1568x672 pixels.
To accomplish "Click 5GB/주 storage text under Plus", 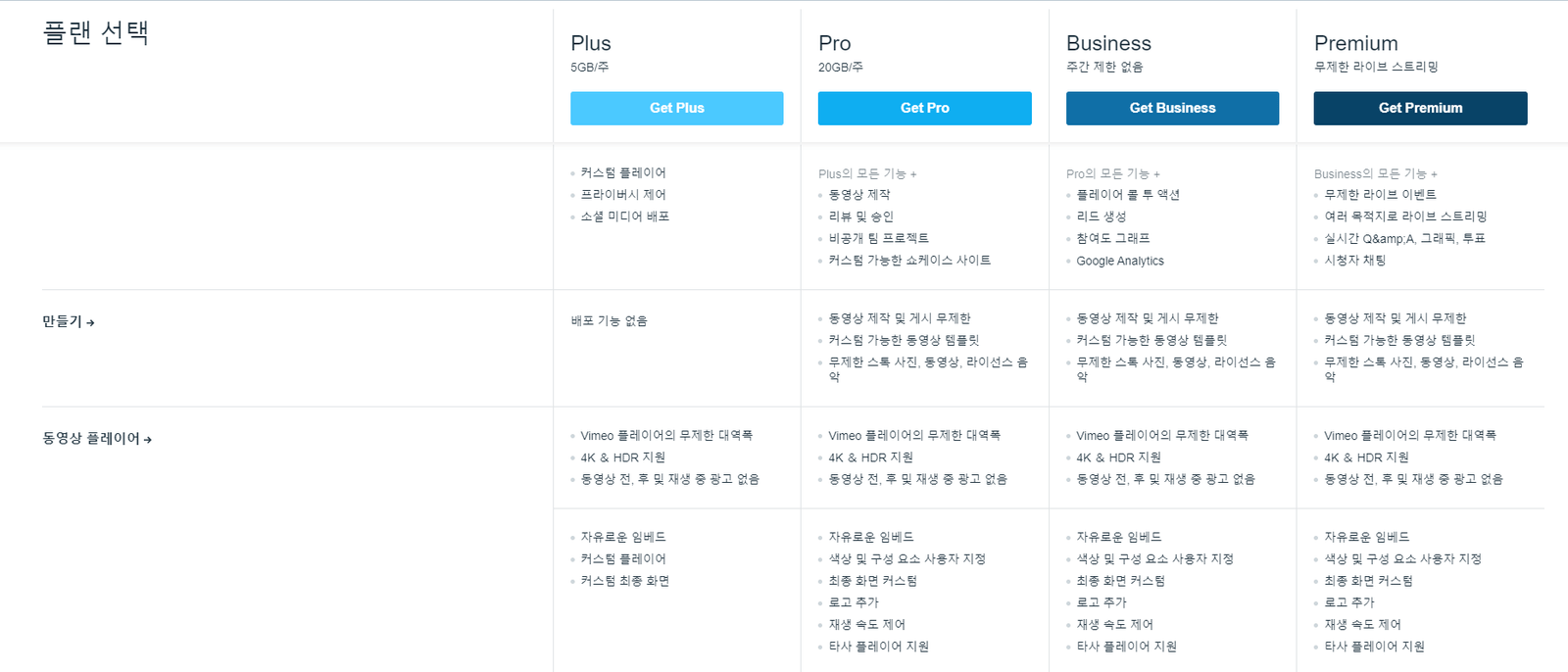I will coord(590,67).
